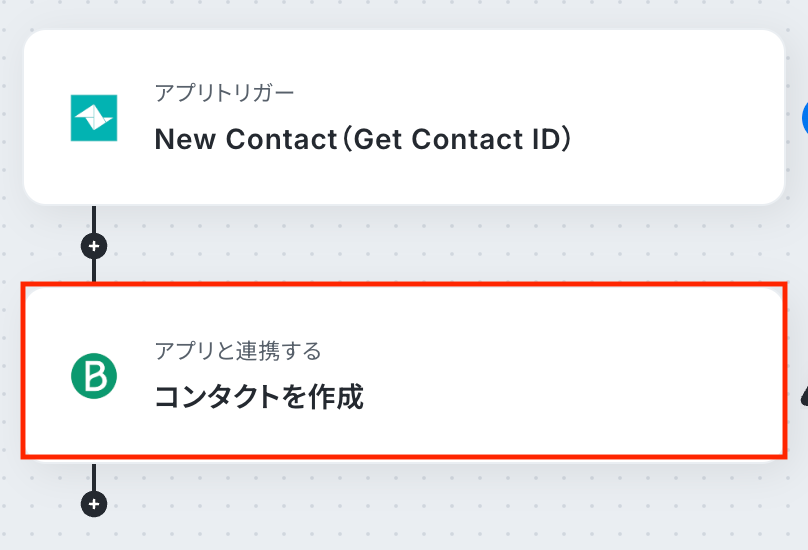Click the blue badge beside the trigger card
The height and width of the screenshot is (550, 808).
point(804,118)
